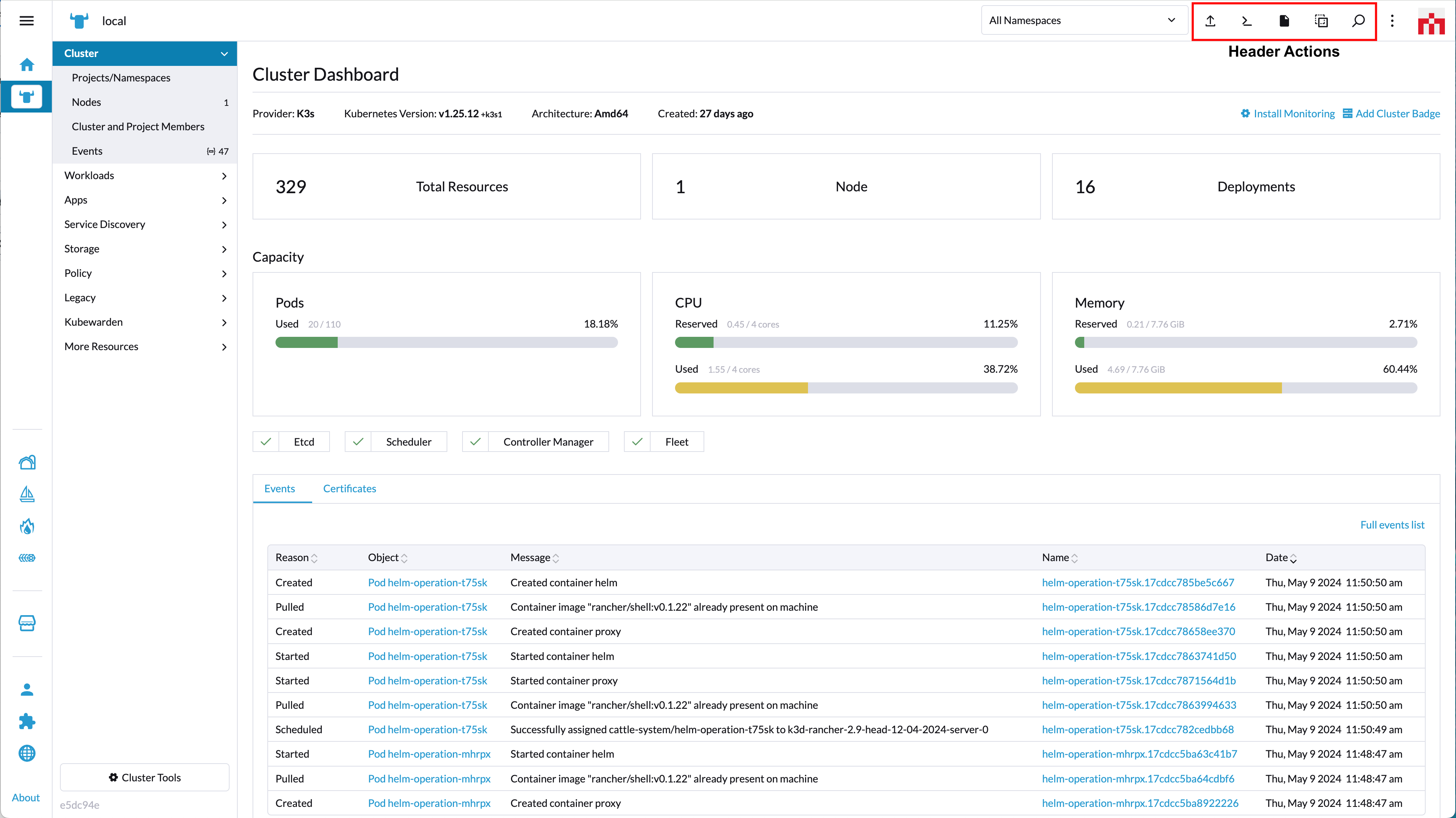Click the Scheduler status checkmark
The height and width of the screenshot is (818, 1456).
[358, 442]
